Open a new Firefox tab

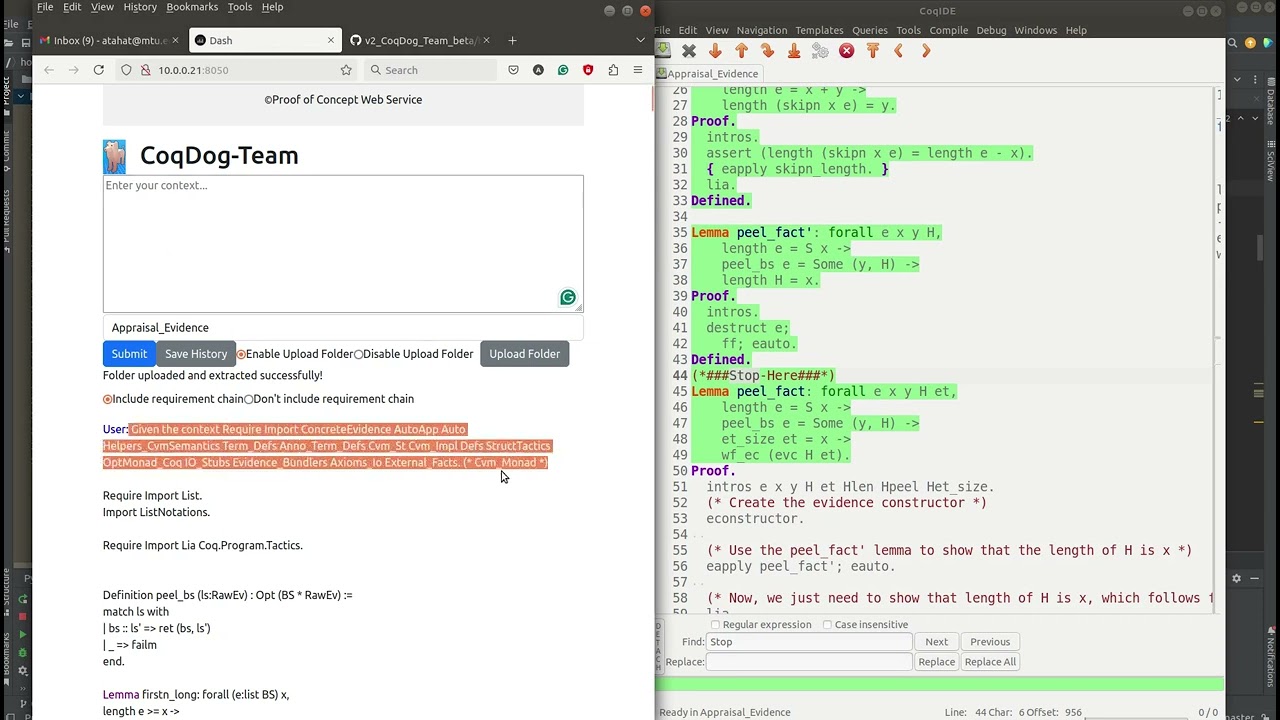click(512, 40)
